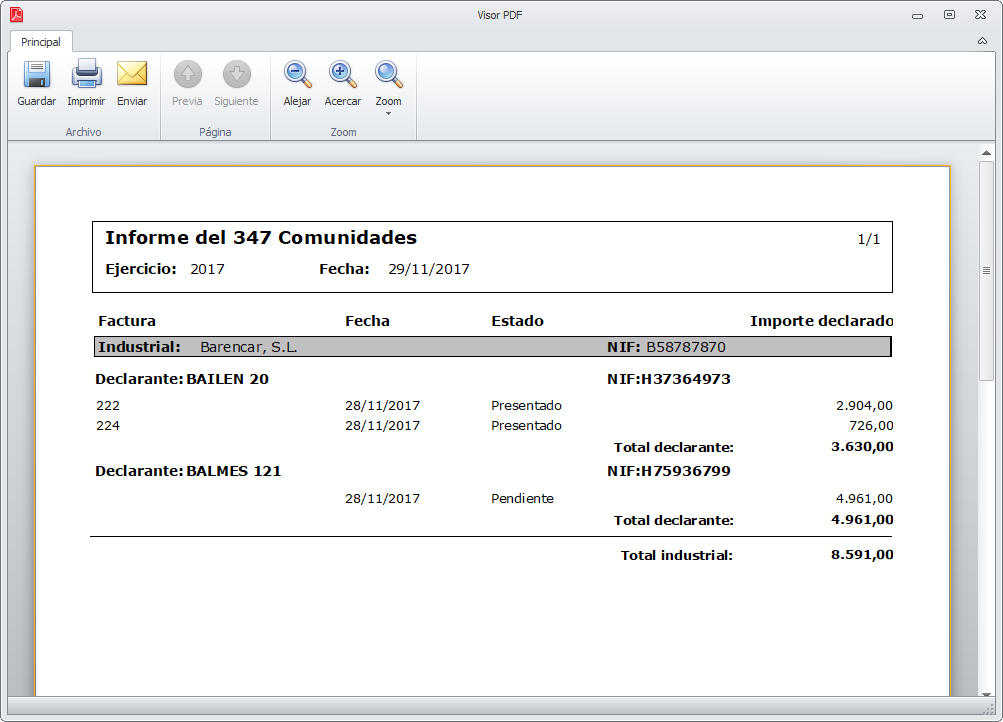This screenshot has height=722, width=1003.
Task: Print the document with Imprimir
Action: (x=86, y=75)
